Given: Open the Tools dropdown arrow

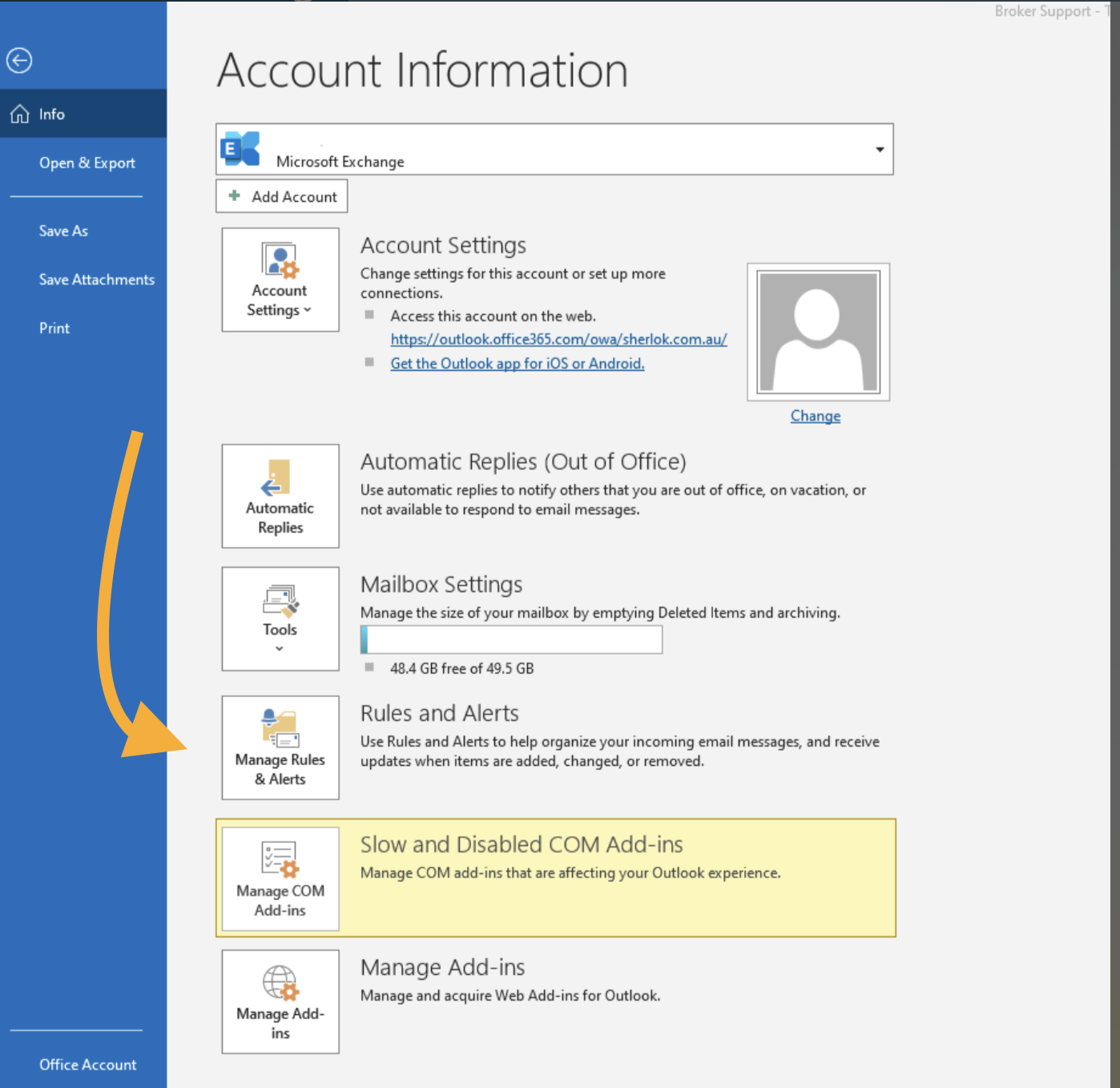Looking at the screenshot, I should point(280,647).
